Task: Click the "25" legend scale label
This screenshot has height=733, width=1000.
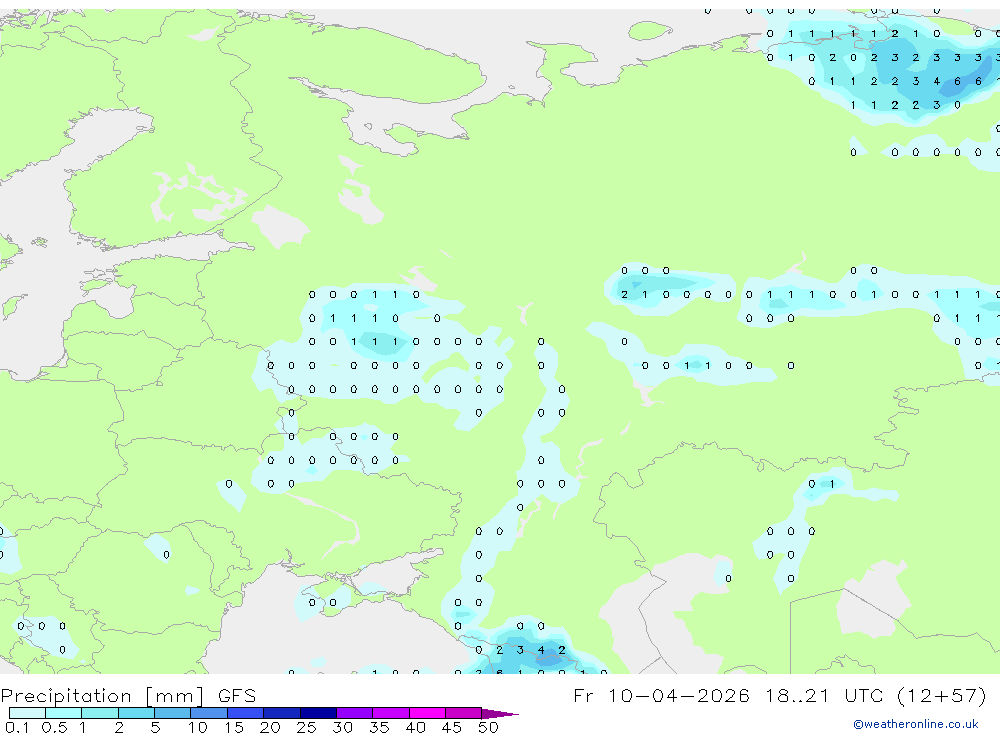Action: click(x=307, y=727)
